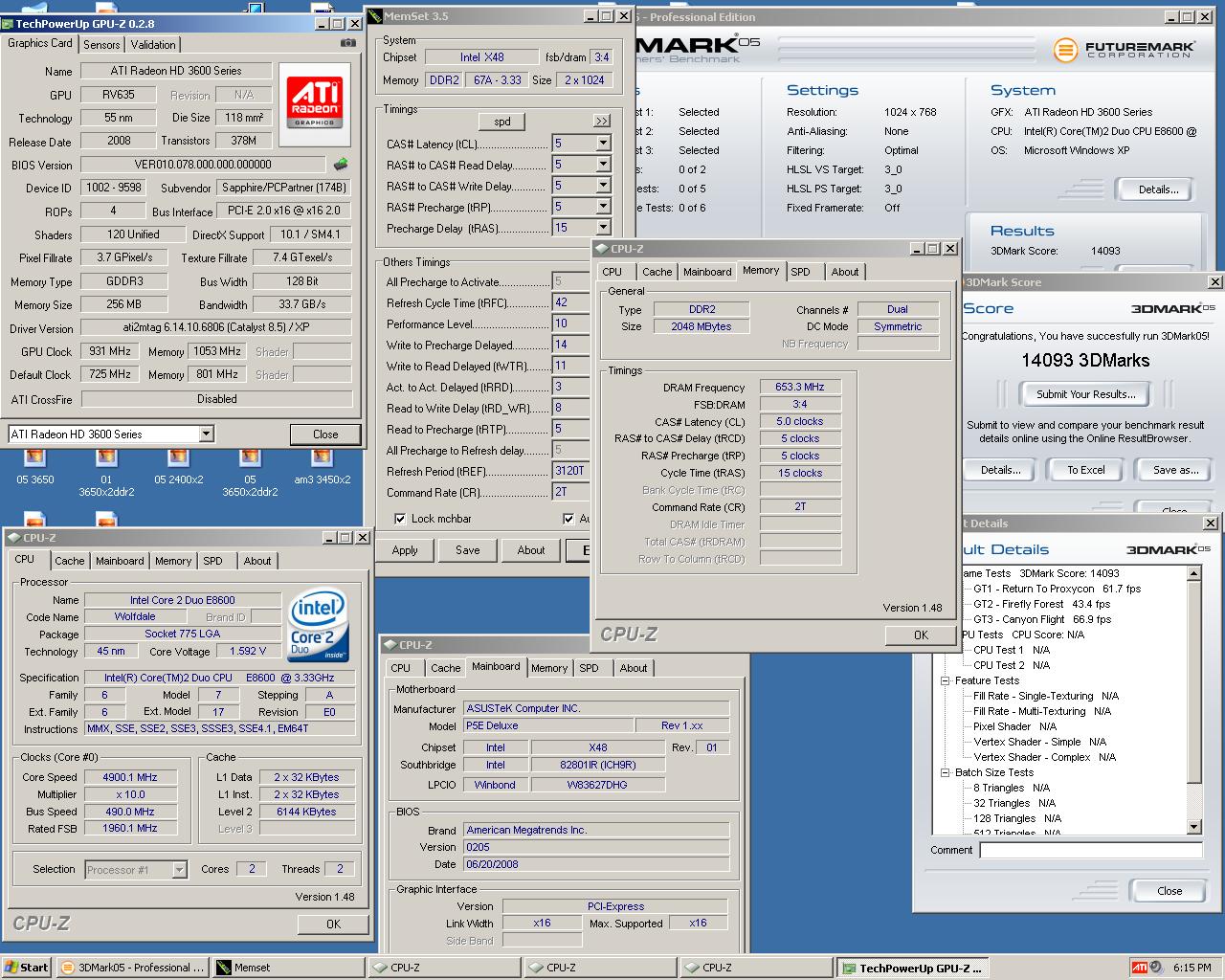1225x980 pixels.
Task: Switch to Mainboard tab in CPU-Z memory window
Action: [x=707, y=272]
